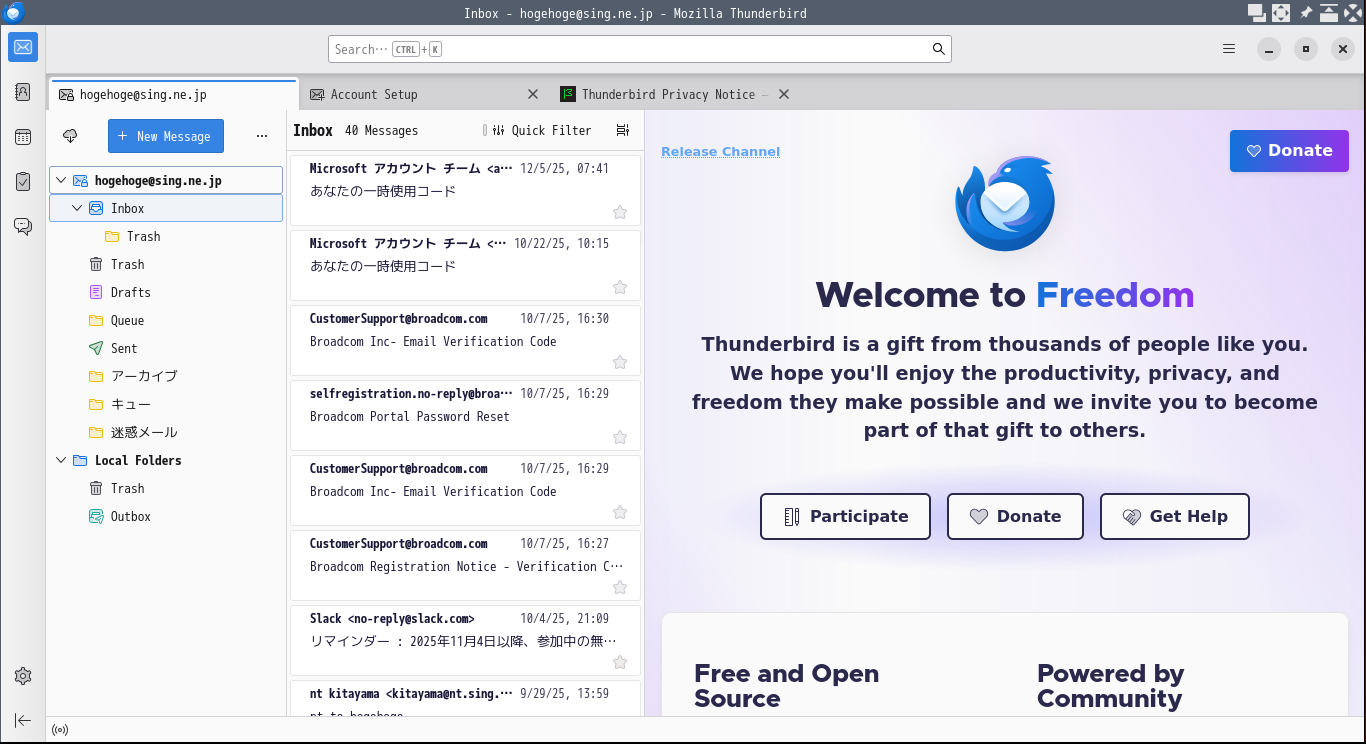1366x744 pixels.
Task: Click the outlined Donate button beside Participate
Action: coord(1015,516)
